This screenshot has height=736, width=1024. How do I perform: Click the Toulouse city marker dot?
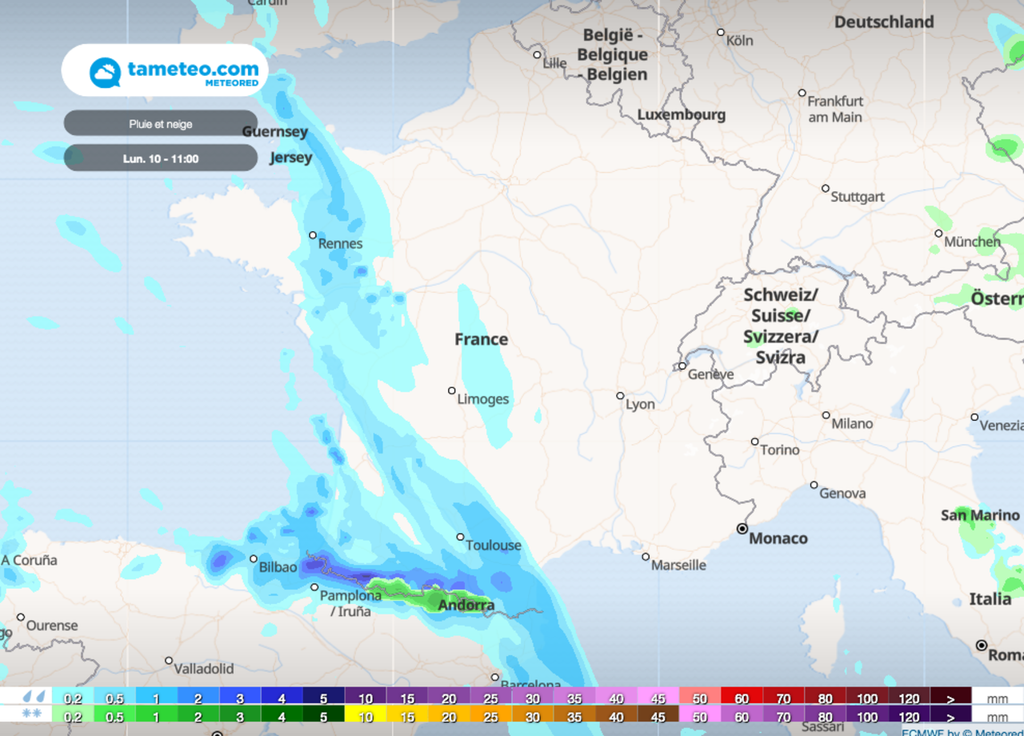(x=460, y=537)
